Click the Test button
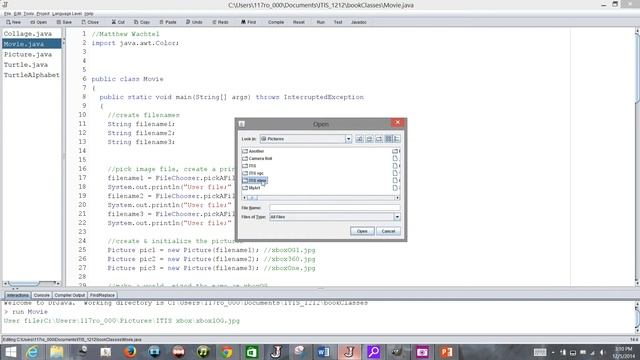 coord(338,22)
